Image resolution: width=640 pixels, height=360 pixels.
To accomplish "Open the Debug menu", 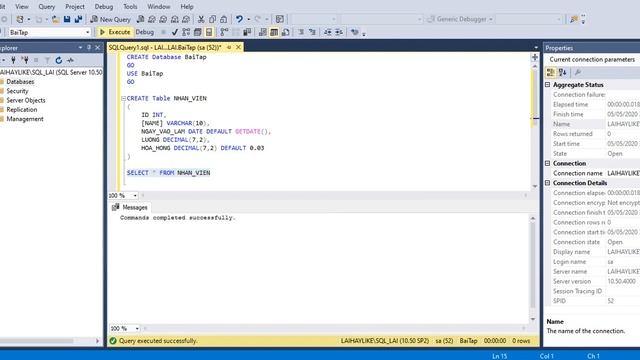I will pos(104,7).
